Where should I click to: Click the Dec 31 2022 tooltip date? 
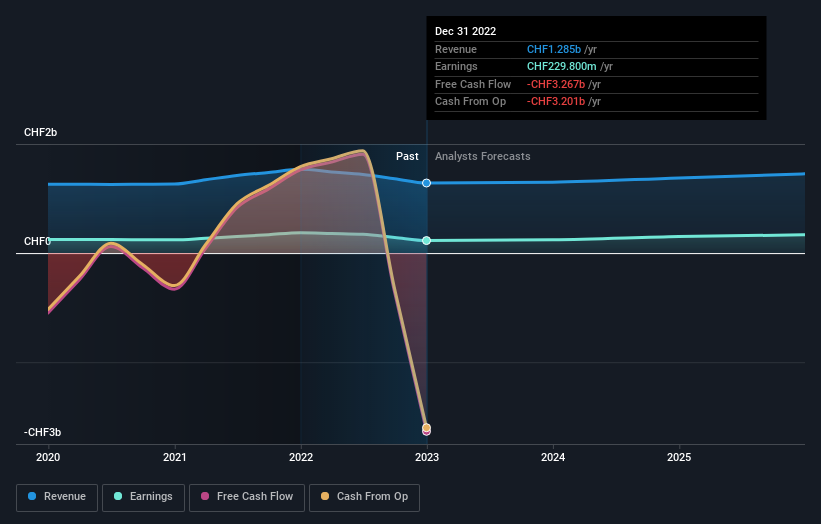click(x=465, y=31)
